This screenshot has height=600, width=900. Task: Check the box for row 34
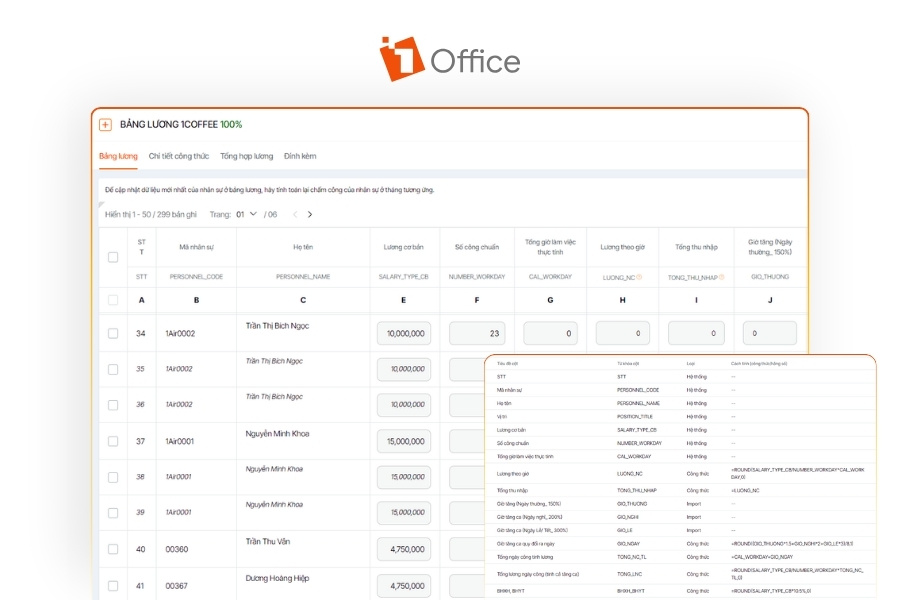[x=113, y=334]
